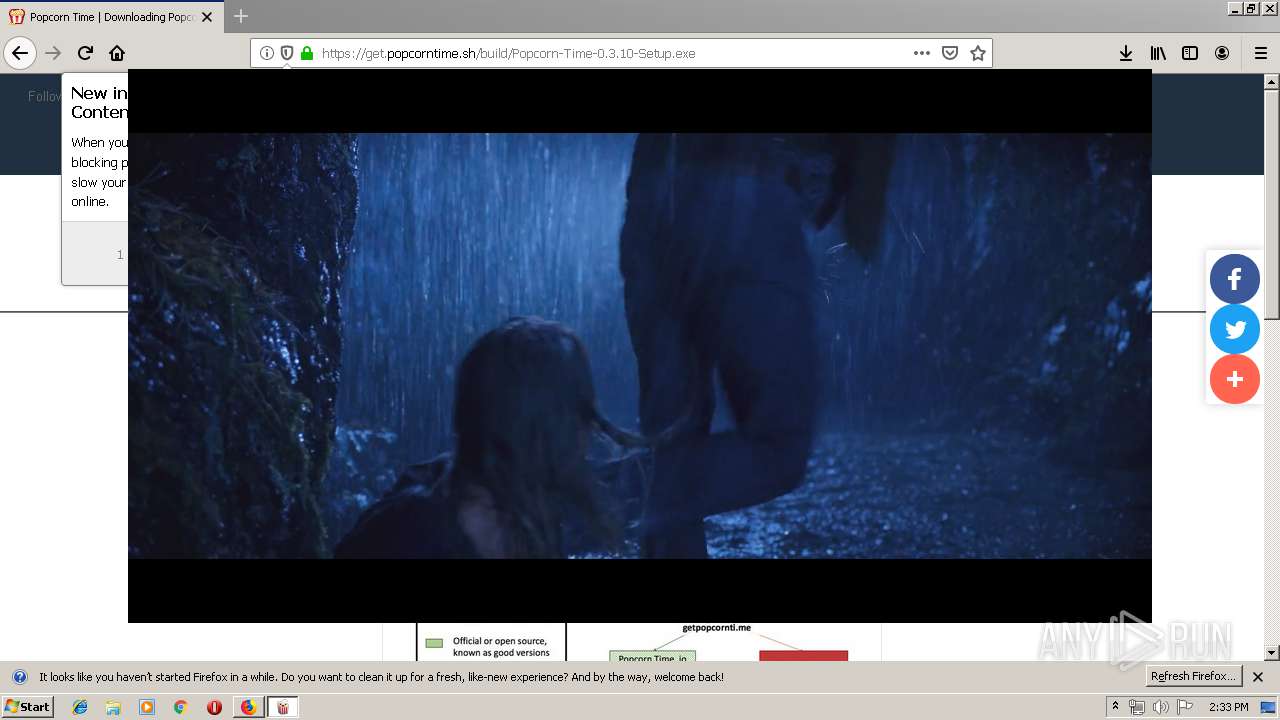This screenshot has height=720, width=1280.
Task: Switch to Popcorn Time taskbar button
Action: click(283, 707)
